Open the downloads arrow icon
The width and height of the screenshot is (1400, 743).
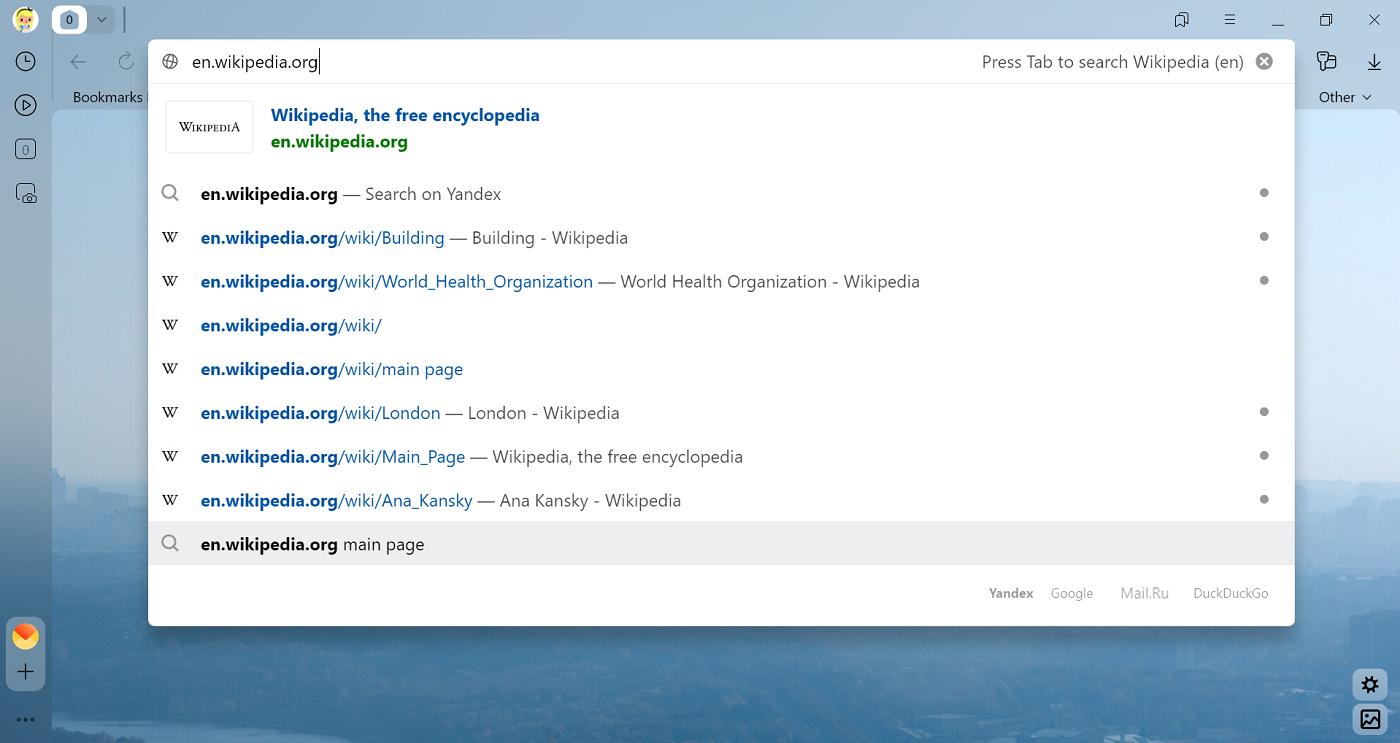click(x=1374, y=62)
